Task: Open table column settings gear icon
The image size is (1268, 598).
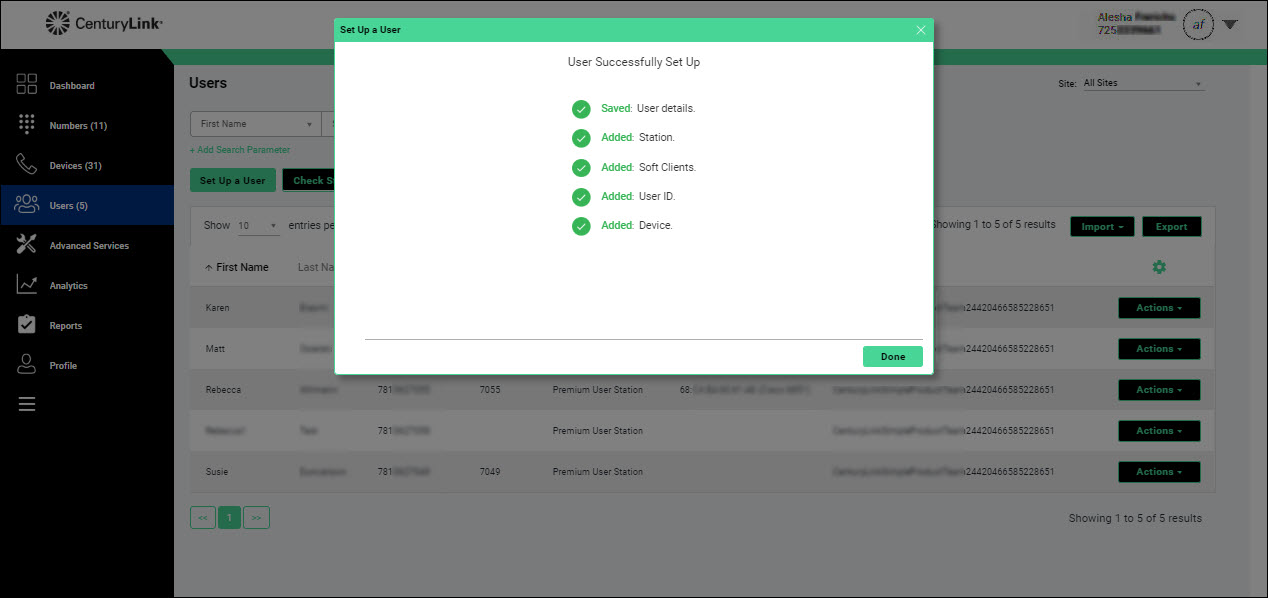Action: coord(1159,267)
